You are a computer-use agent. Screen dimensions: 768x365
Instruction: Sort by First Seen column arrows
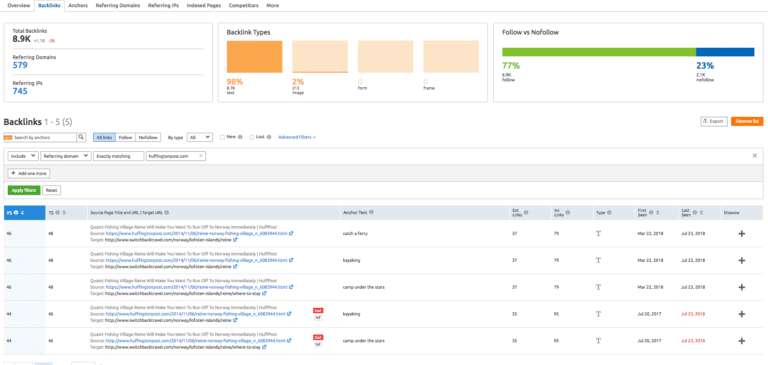click(x=657, y=213)
